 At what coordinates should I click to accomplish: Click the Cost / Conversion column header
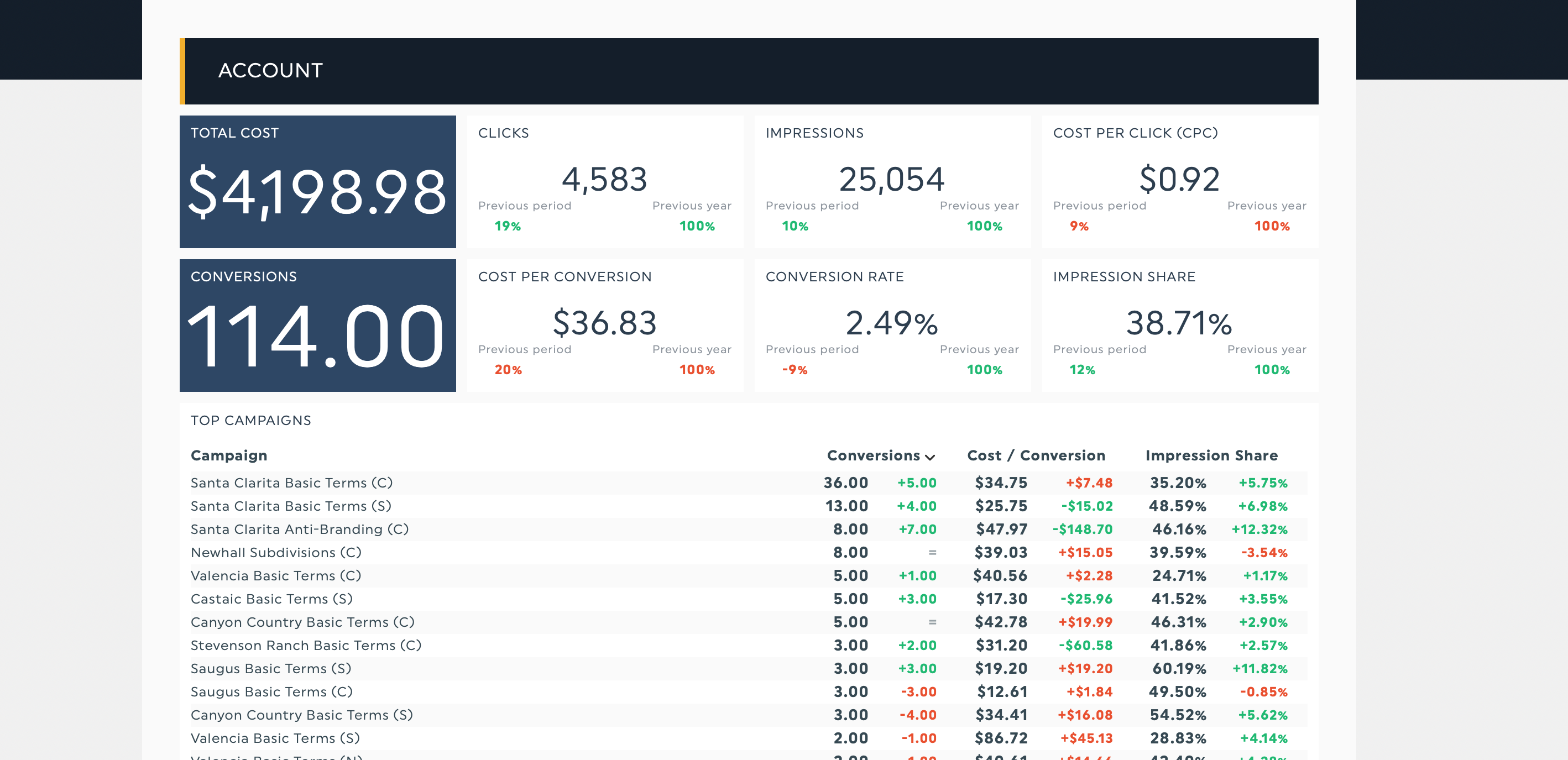click(1036, 456)
